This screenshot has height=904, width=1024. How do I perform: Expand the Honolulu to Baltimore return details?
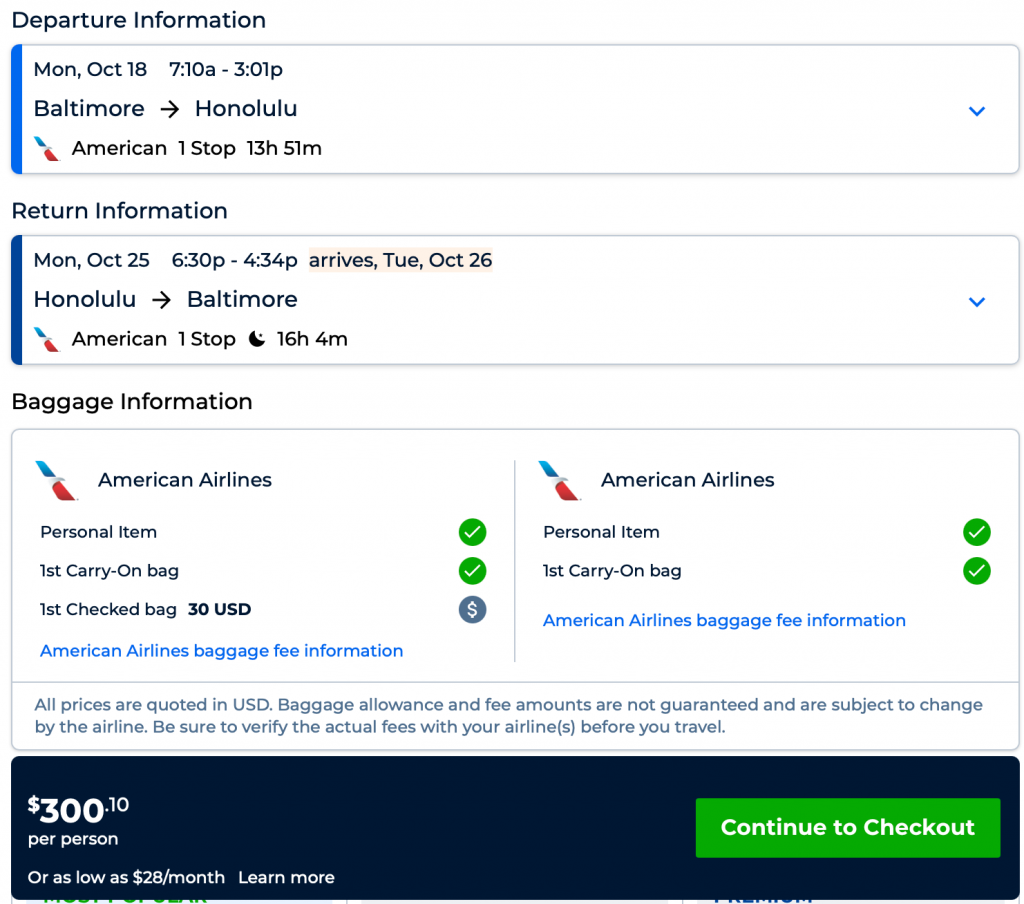[977, 302]
